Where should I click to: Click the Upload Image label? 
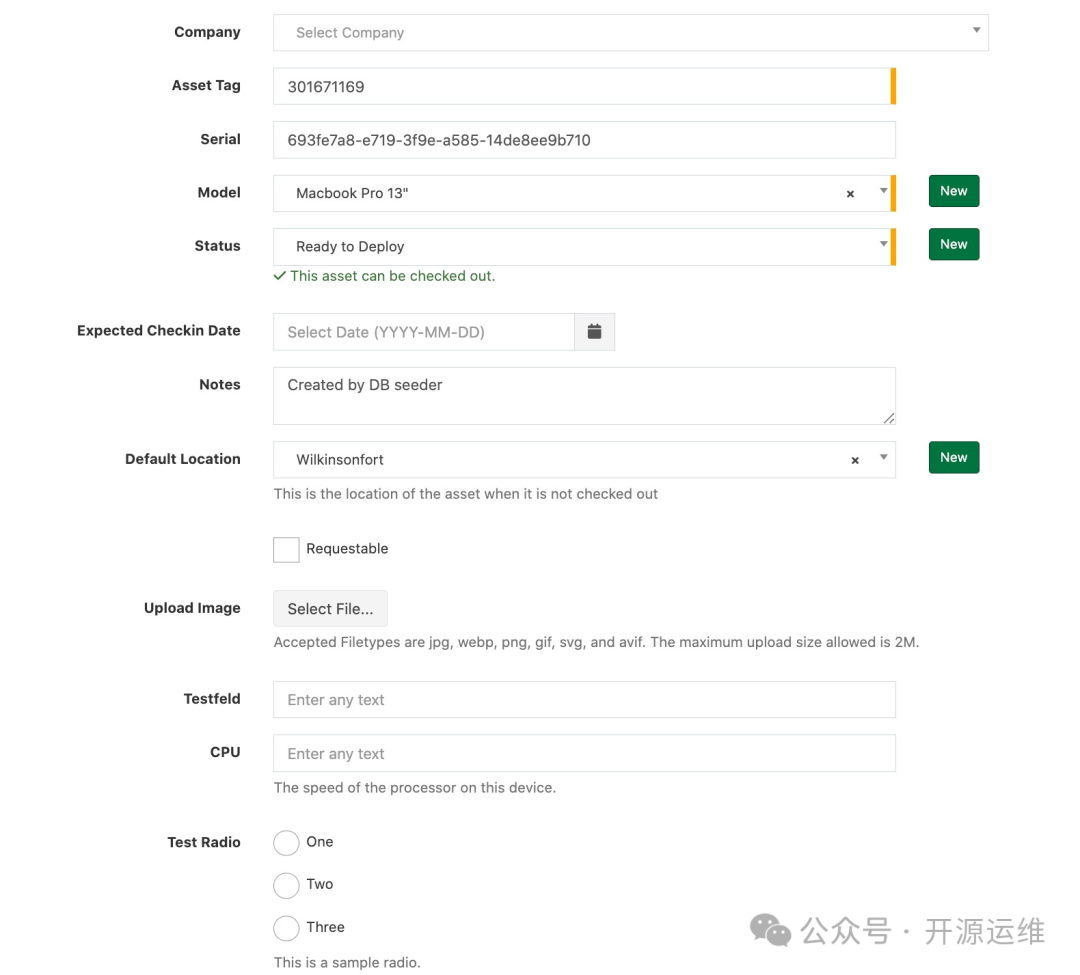click(x=192, y=608)
